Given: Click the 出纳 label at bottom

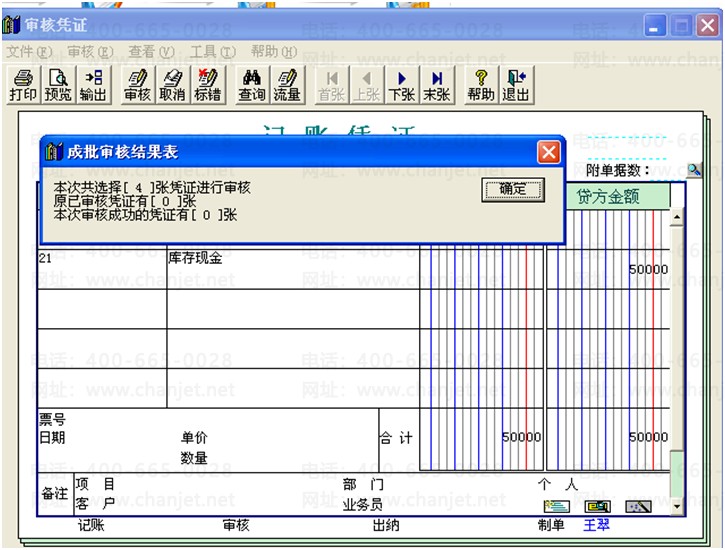Looking at the screenshot, I should [x=386, y=525].
